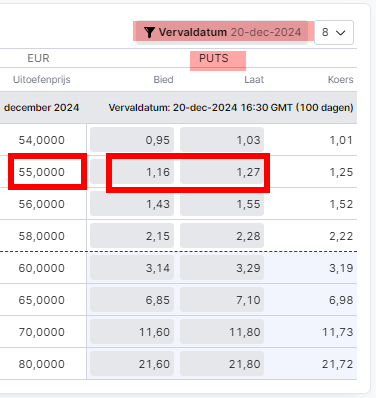This screenshot has height=398, width=376.
Task: Click the Laat column header
Action: pyautogui.click(x=254, y=80)
